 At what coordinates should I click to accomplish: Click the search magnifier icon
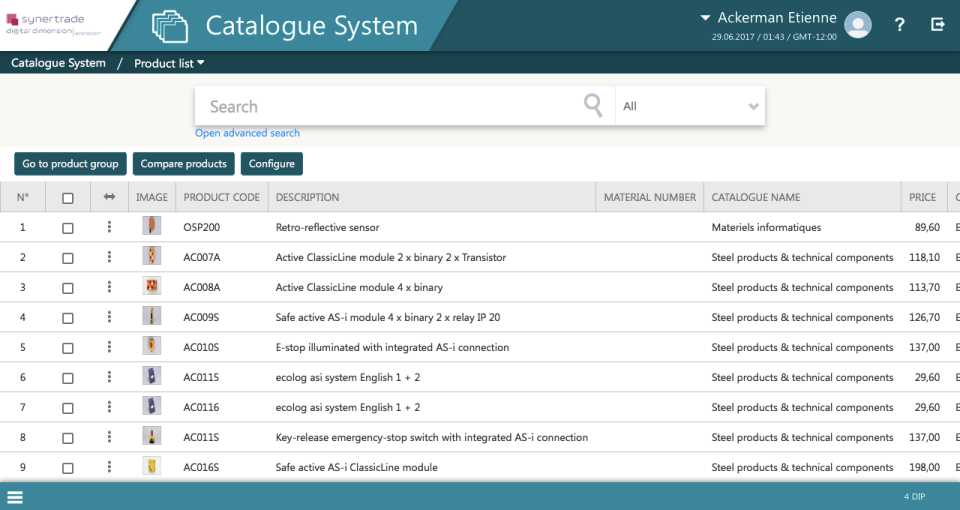[593, 106]
